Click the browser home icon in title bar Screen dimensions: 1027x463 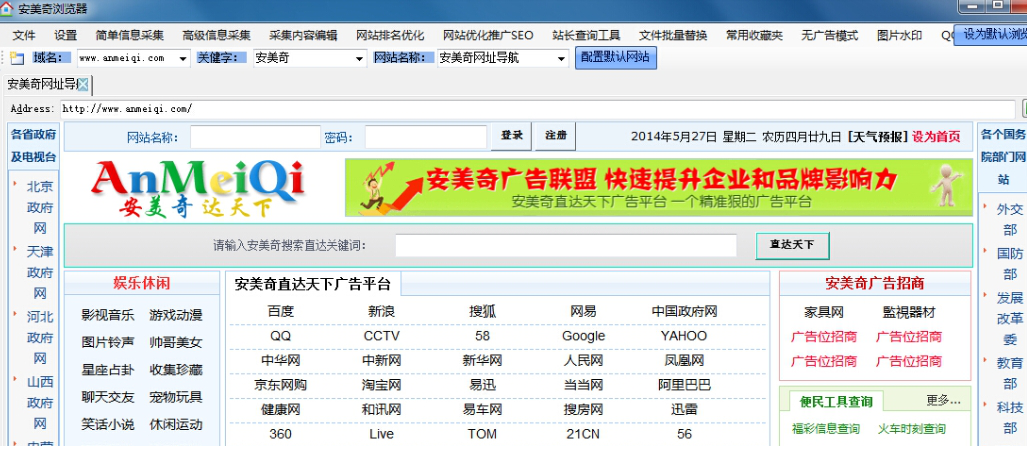click(x=7, y=9)
